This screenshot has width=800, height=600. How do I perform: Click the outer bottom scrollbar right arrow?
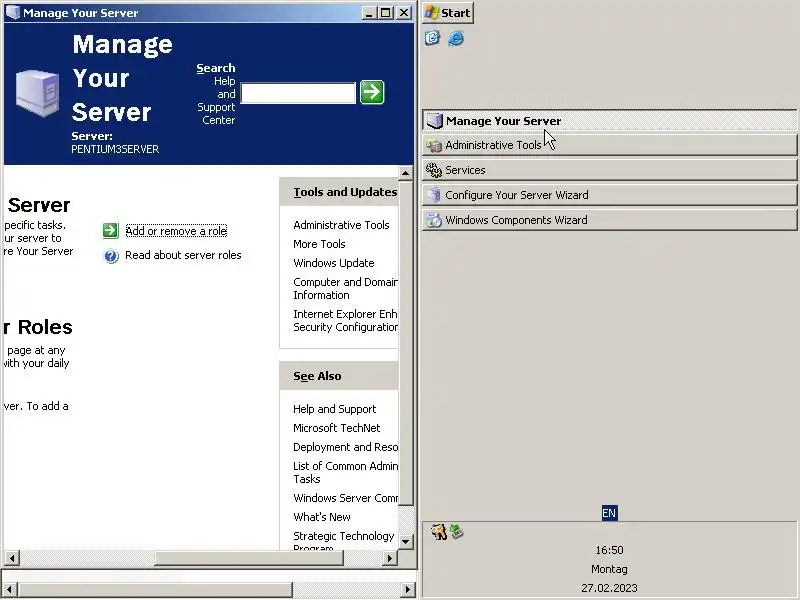pos(407,590)
